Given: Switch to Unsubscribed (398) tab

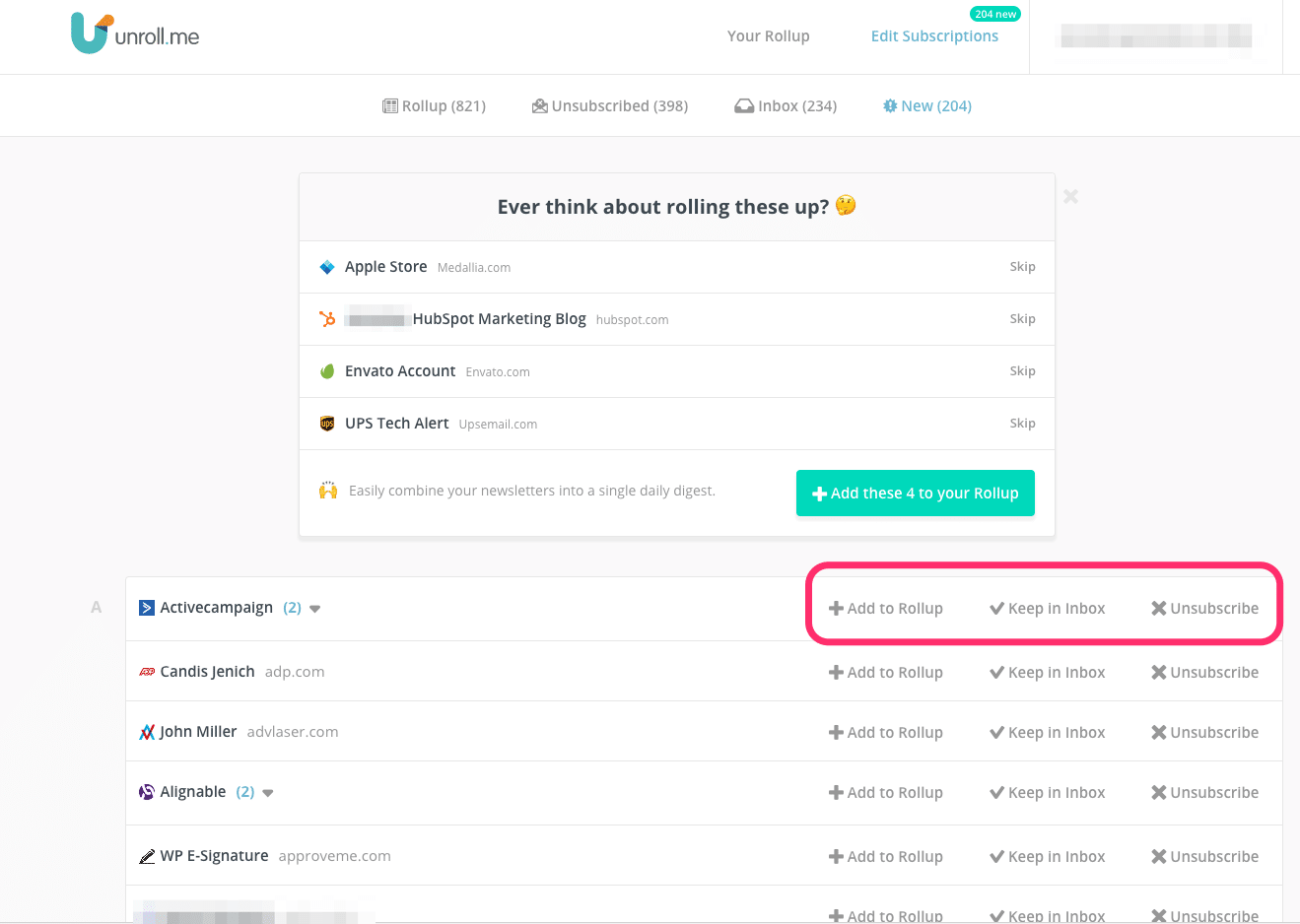Looking at the screenshot, I should coord(609,106).
